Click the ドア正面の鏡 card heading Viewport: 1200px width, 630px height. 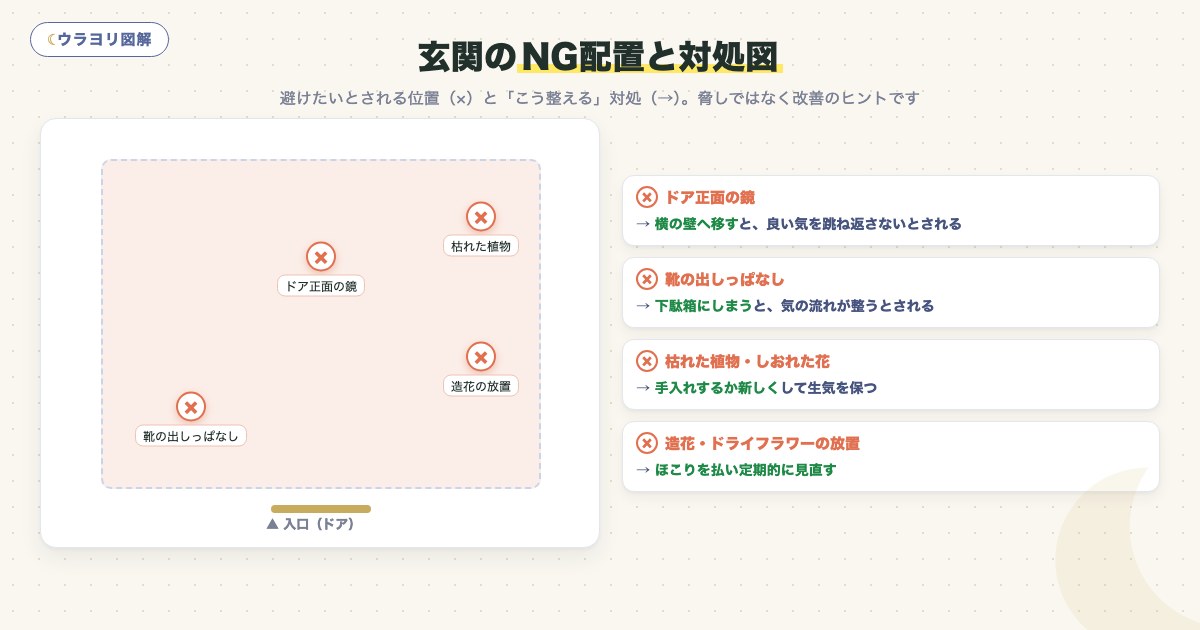point(709,197)
